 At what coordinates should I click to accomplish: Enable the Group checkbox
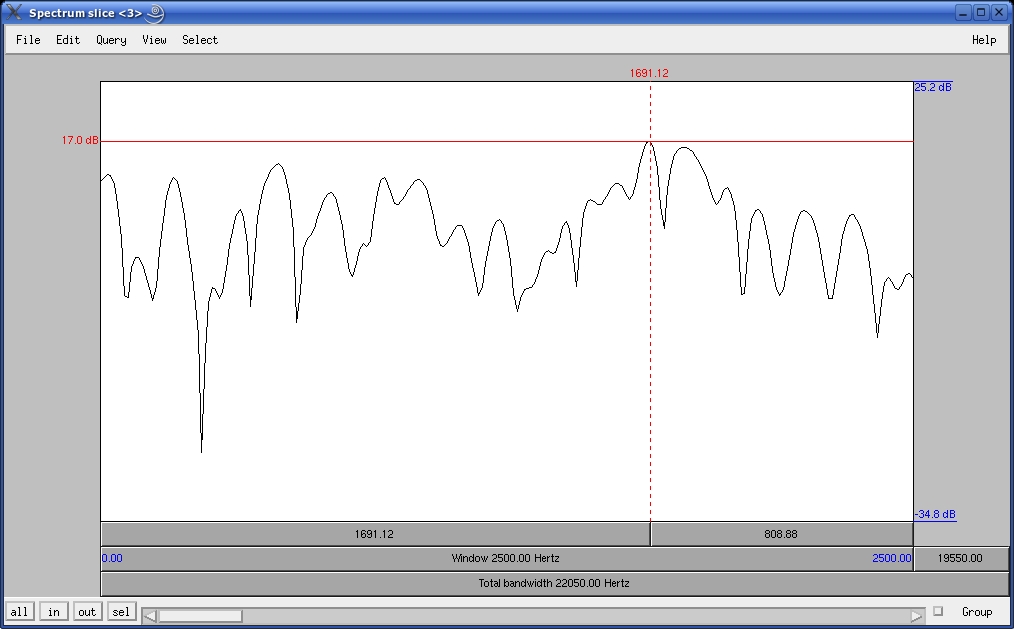(x=938, y=611)
